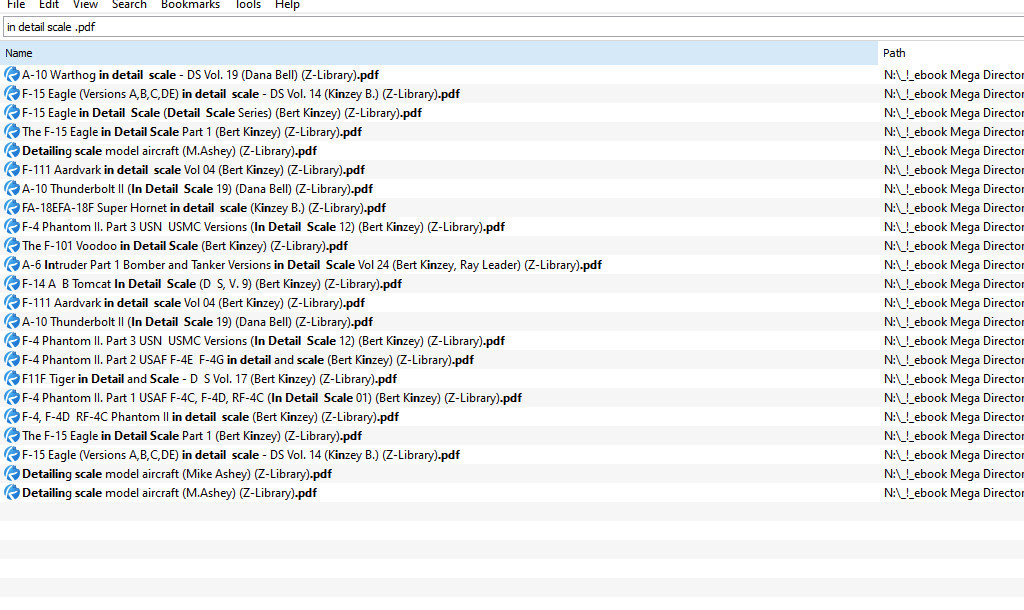The image size is (1024, 610).
Task: Select 'A-10 Warthog in detail scale - DS Vol. 19' file name
Action: (x=200, y=74)
